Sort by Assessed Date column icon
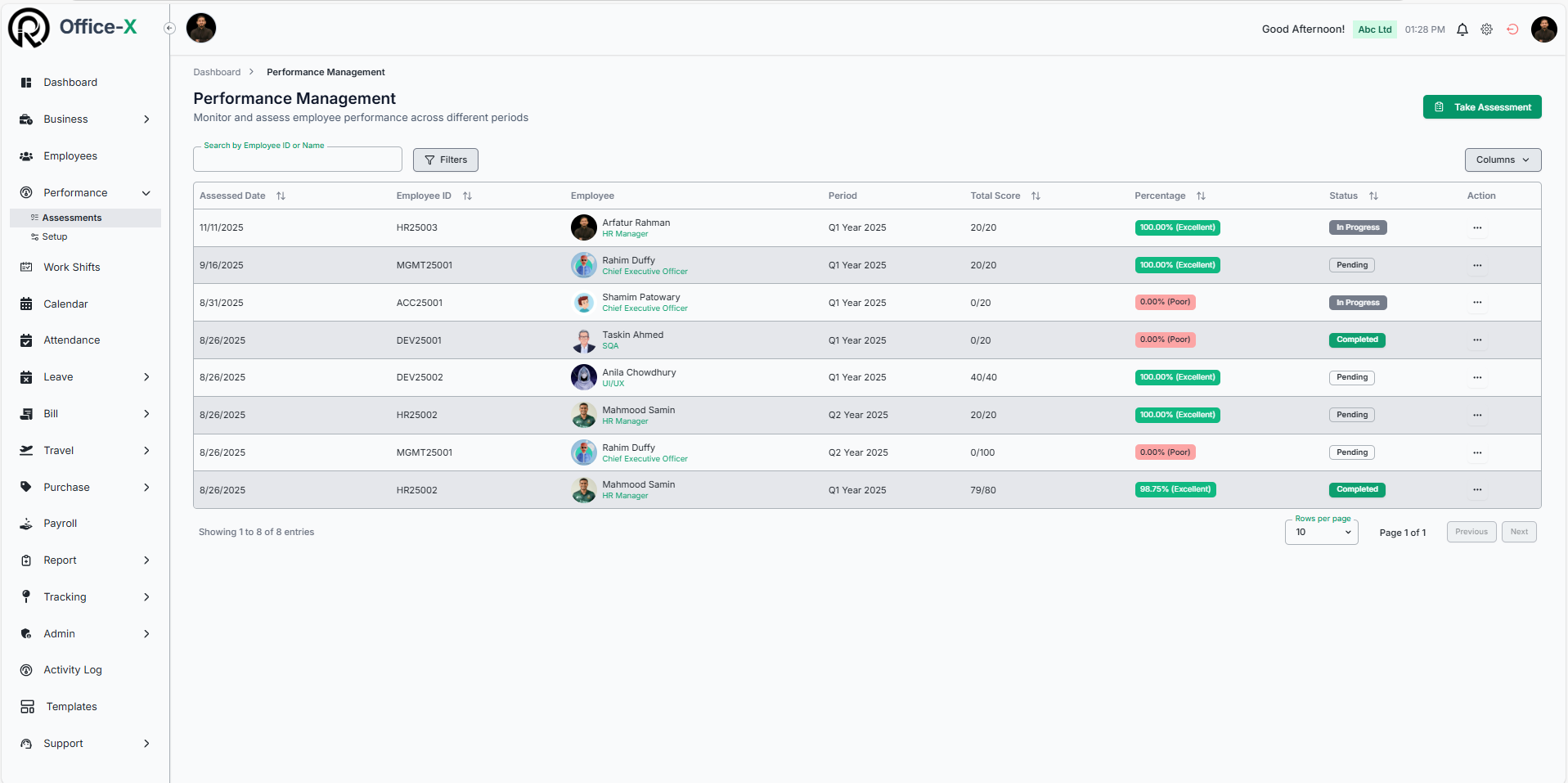The image size is (1568, 783). click(281, 196)
